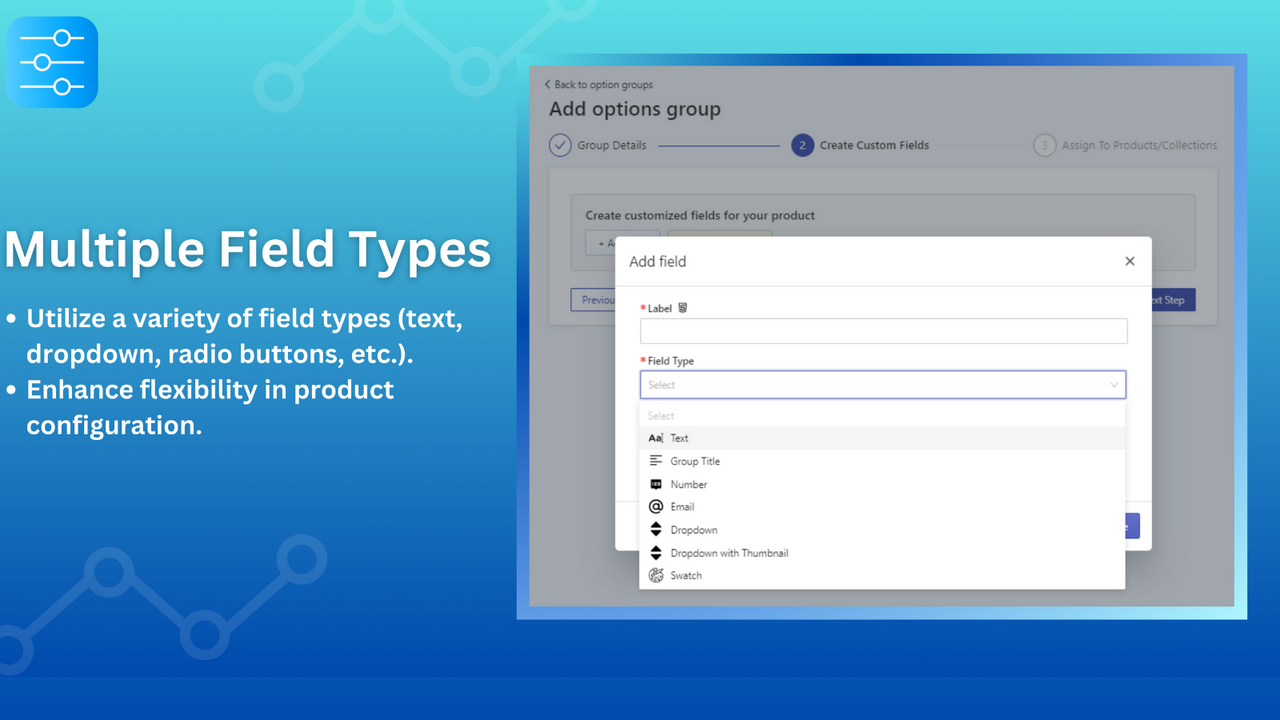Focus the Label input field

[x=884, y=331]
